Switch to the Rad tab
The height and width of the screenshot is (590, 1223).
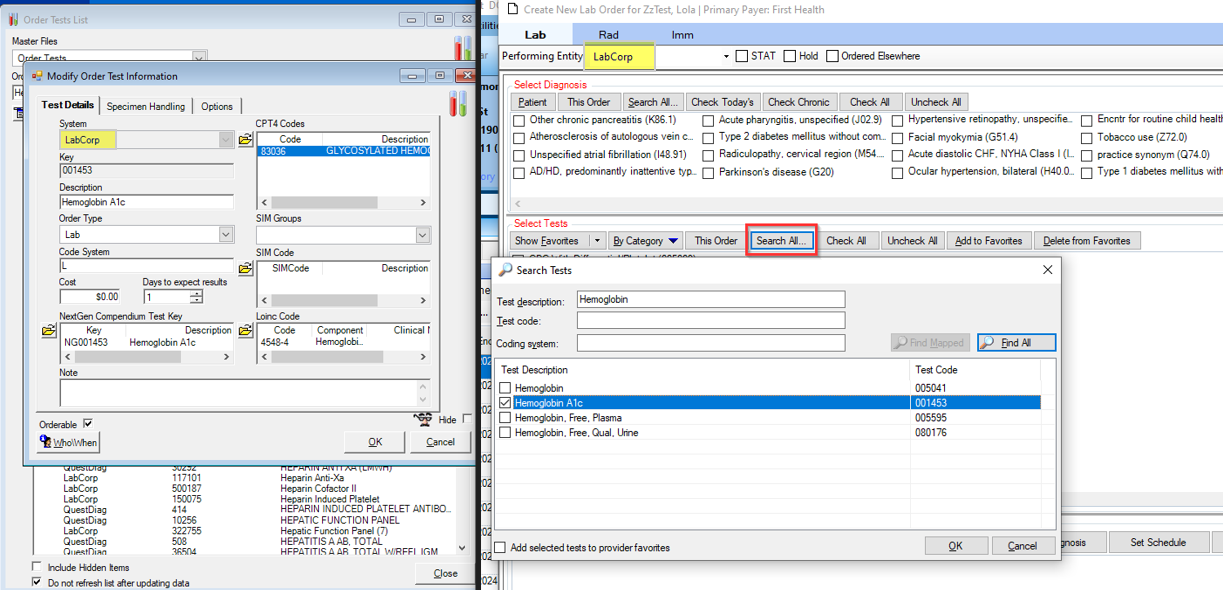click(x=608, y=35)
